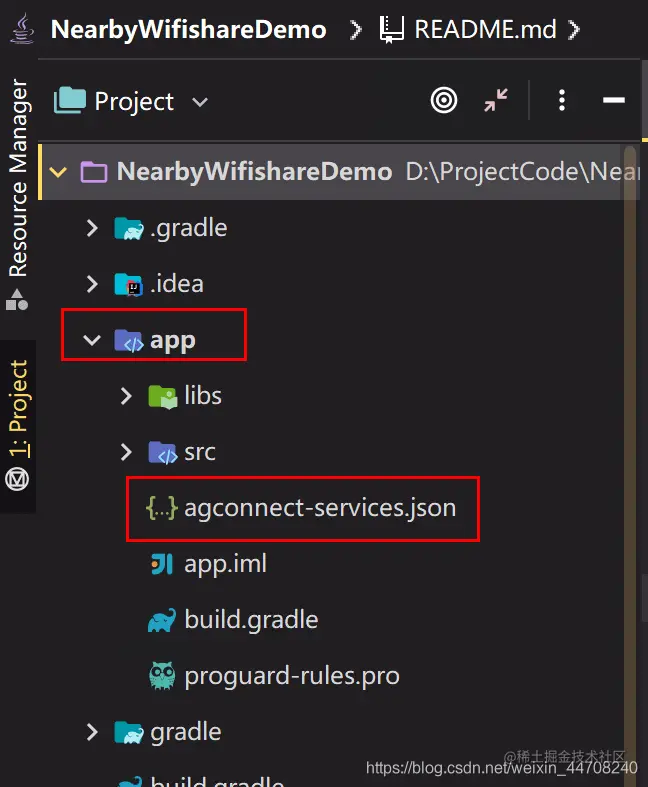The height and width of the screenshot is (787, 648).
Task: Select the .idea folder name
Action: pos(177,284)
